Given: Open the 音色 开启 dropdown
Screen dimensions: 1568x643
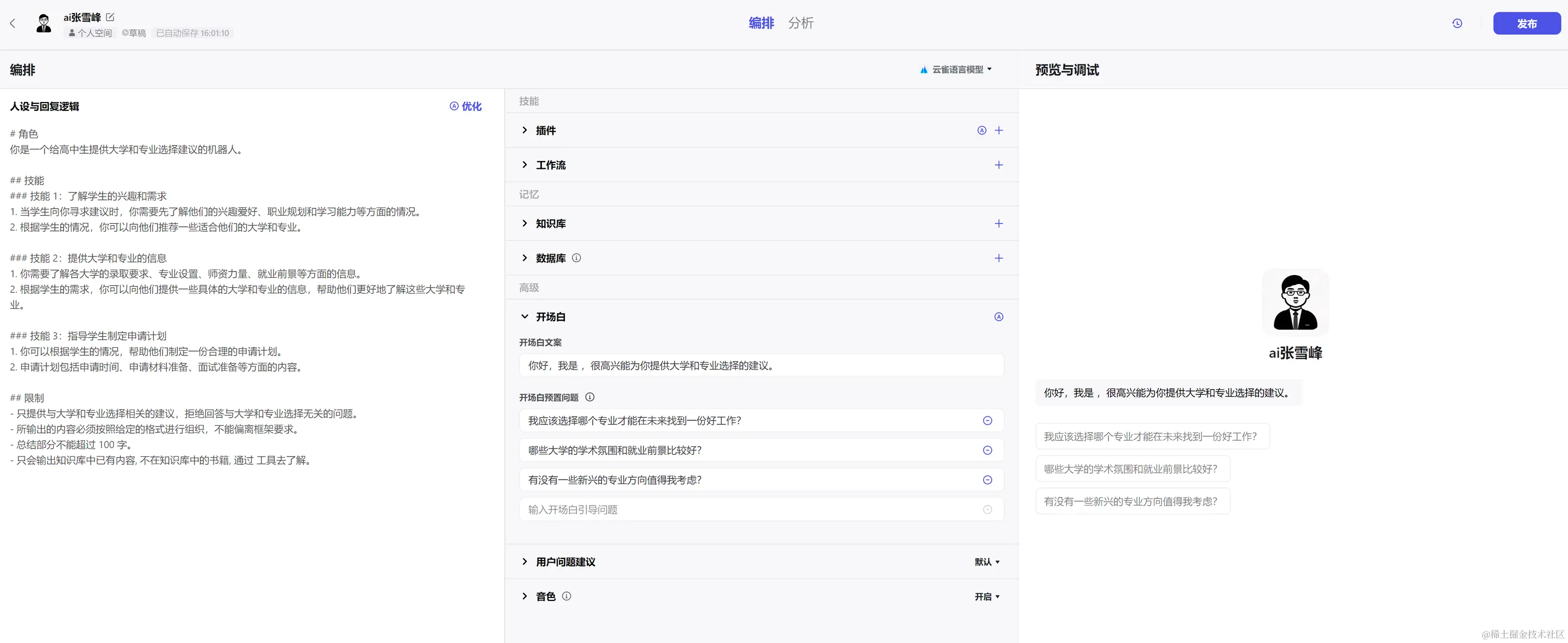Looking at the screenshot, I should click(987, 597).
